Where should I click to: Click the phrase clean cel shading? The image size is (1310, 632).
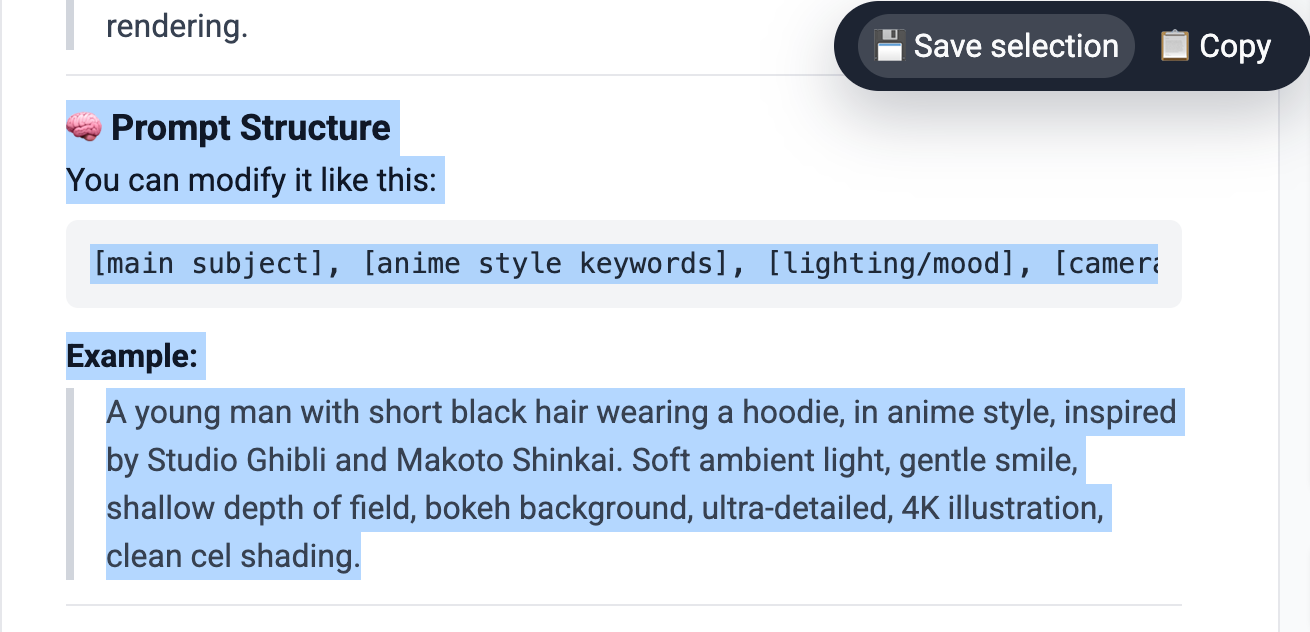click(x=232, y=556)
